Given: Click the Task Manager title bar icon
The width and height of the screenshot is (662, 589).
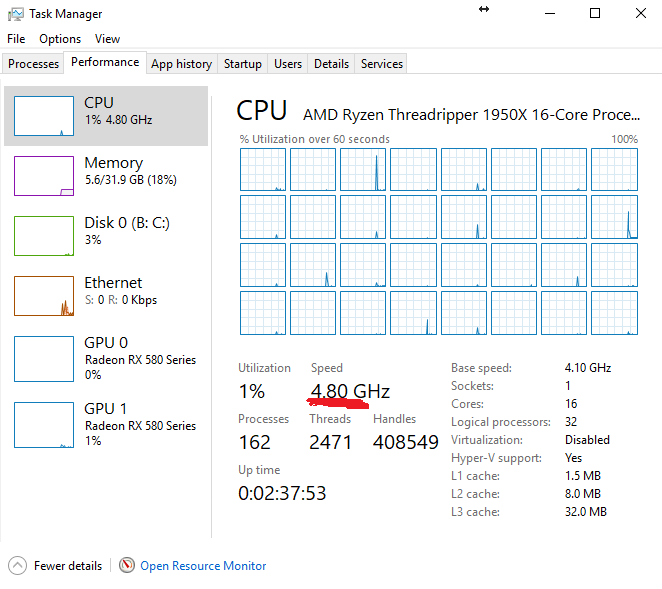Looking at the screenshot, I should (x=16, y=14).
